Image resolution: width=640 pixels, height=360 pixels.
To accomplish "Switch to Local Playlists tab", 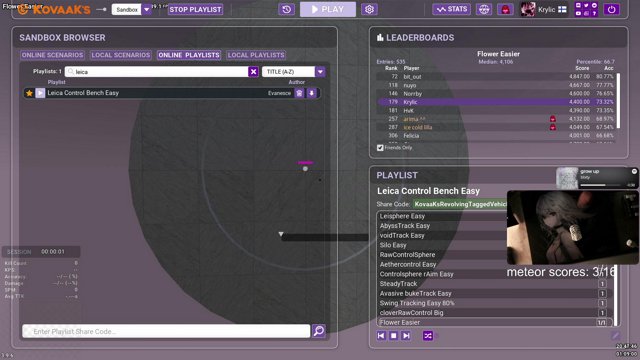I will pyautogui.click(x=256, y=55).
